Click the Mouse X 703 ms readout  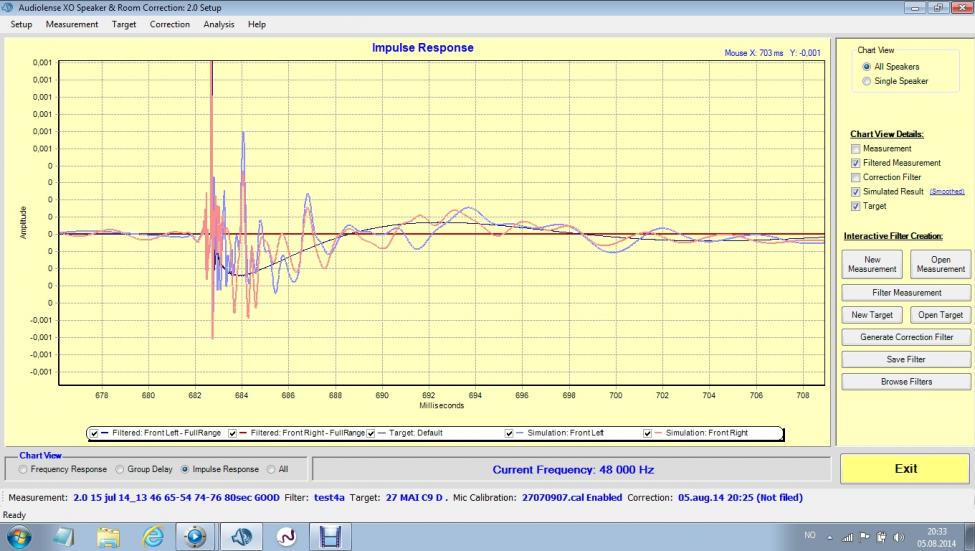coord(754,53)
